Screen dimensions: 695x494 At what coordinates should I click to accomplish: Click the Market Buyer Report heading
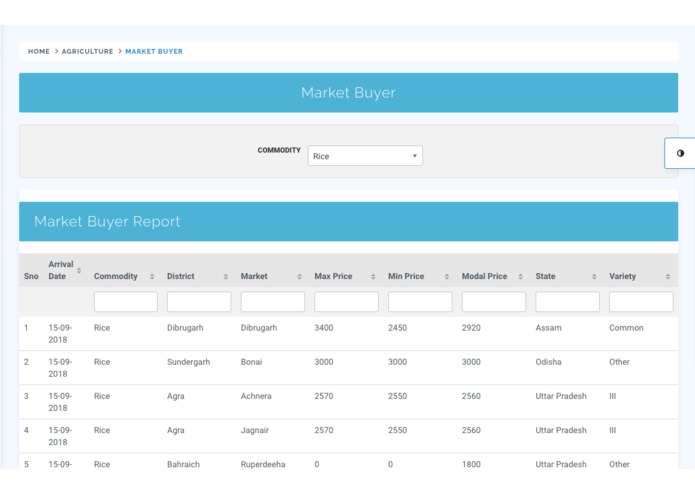[107, 222]
